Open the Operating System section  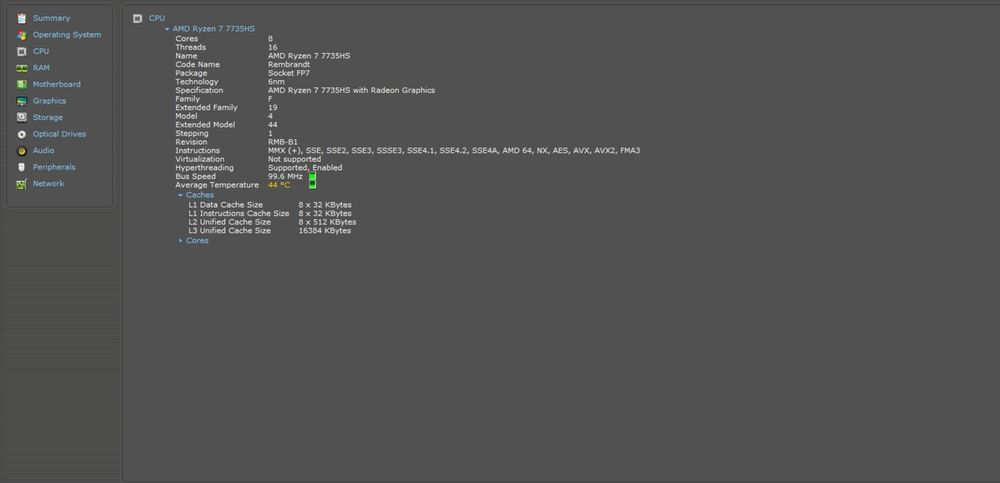click(67, 35)
